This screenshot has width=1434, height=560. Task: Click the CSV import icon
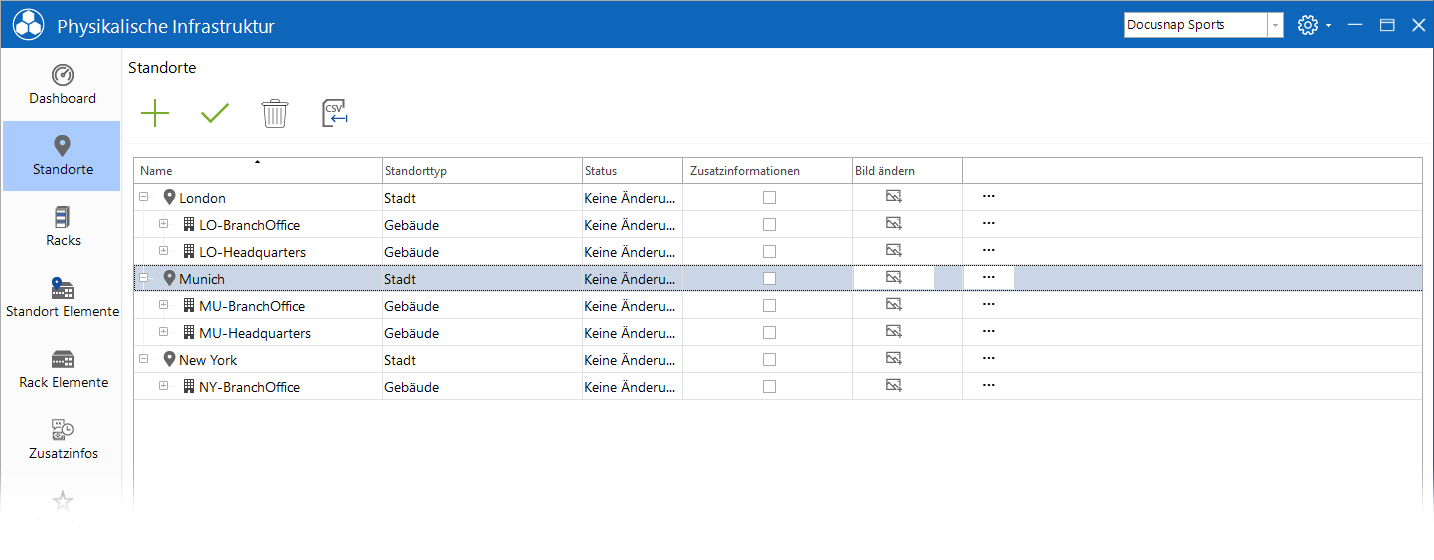[x=335, y=113]
